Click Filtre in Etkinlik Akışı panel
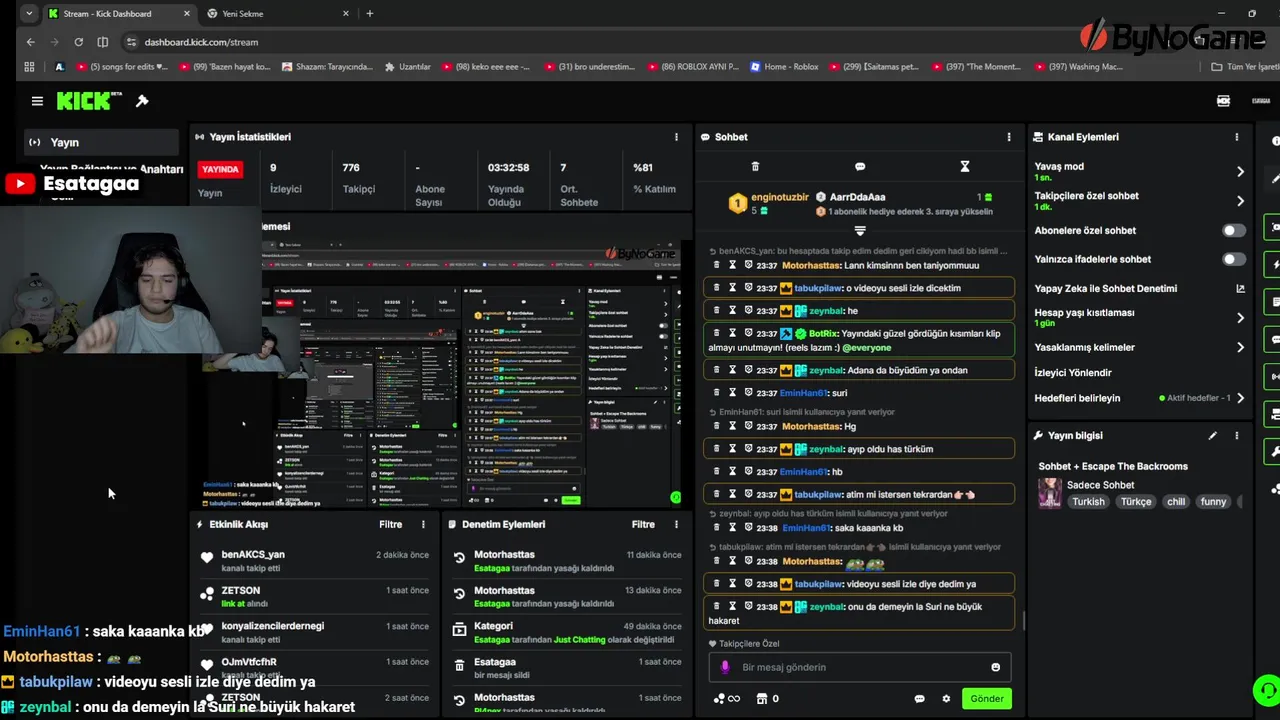The width and height of the screenshot is (1280, 720). 390,524
